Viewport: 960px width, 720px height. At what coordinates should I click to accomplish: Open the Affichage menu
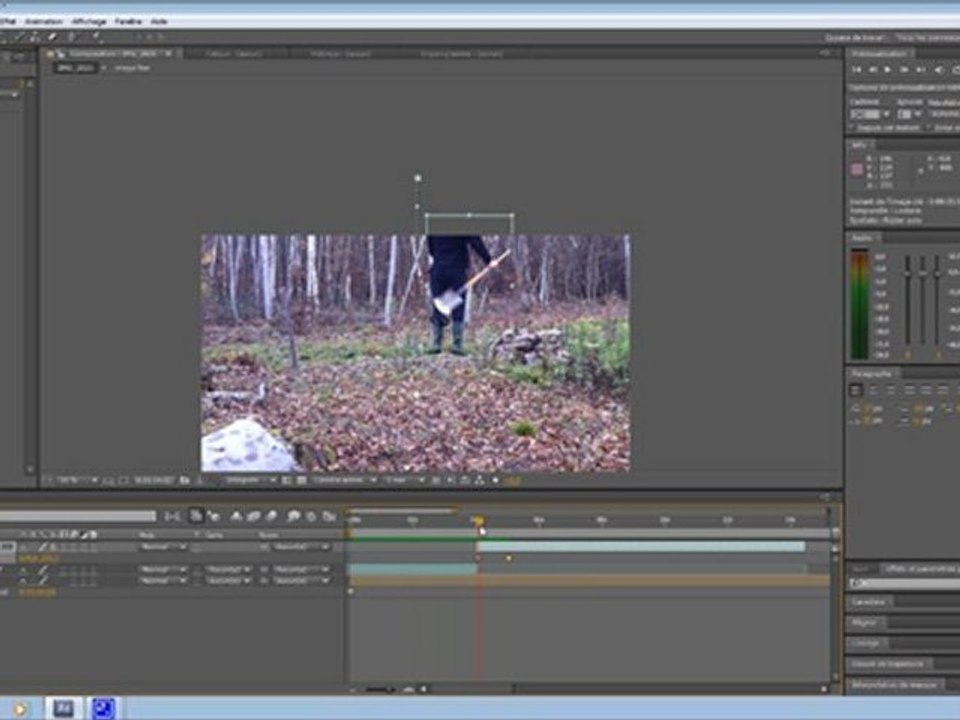click(89, 21)
